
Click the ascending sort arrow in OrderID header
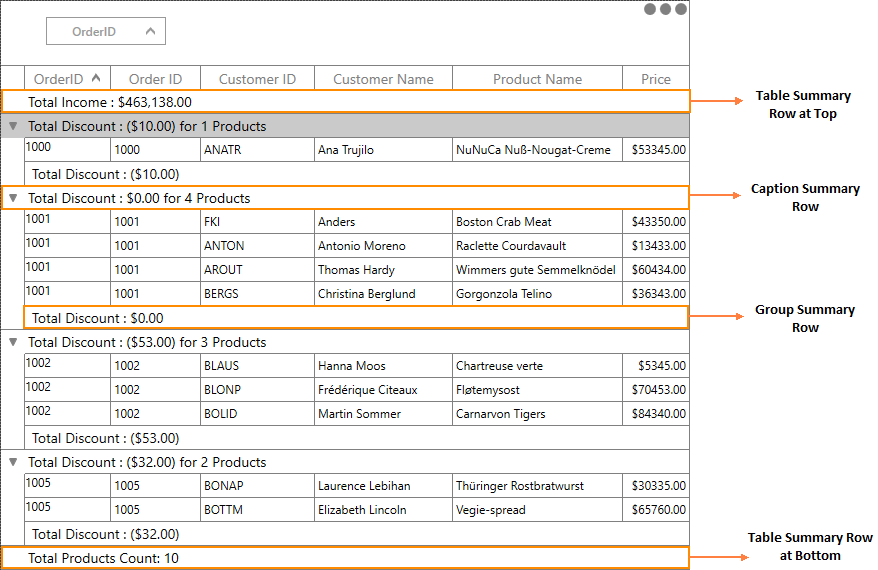[x=96, y=78]
